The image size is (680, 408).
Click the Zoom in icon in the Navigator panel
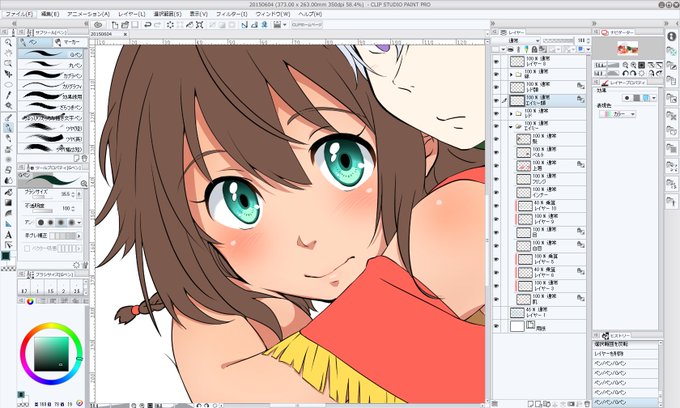click(634, 65)
